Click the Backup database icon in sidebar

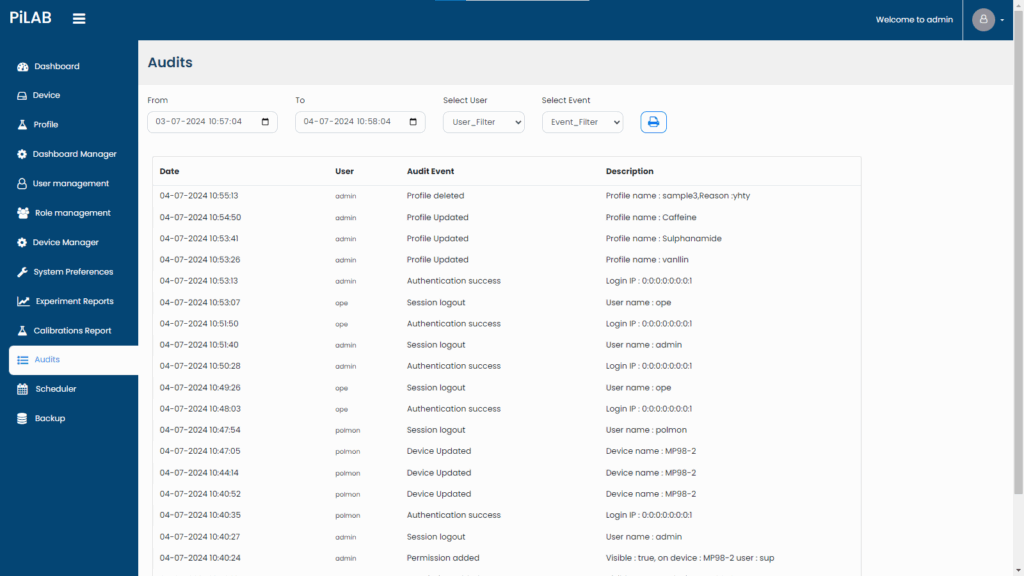(23, 418)
